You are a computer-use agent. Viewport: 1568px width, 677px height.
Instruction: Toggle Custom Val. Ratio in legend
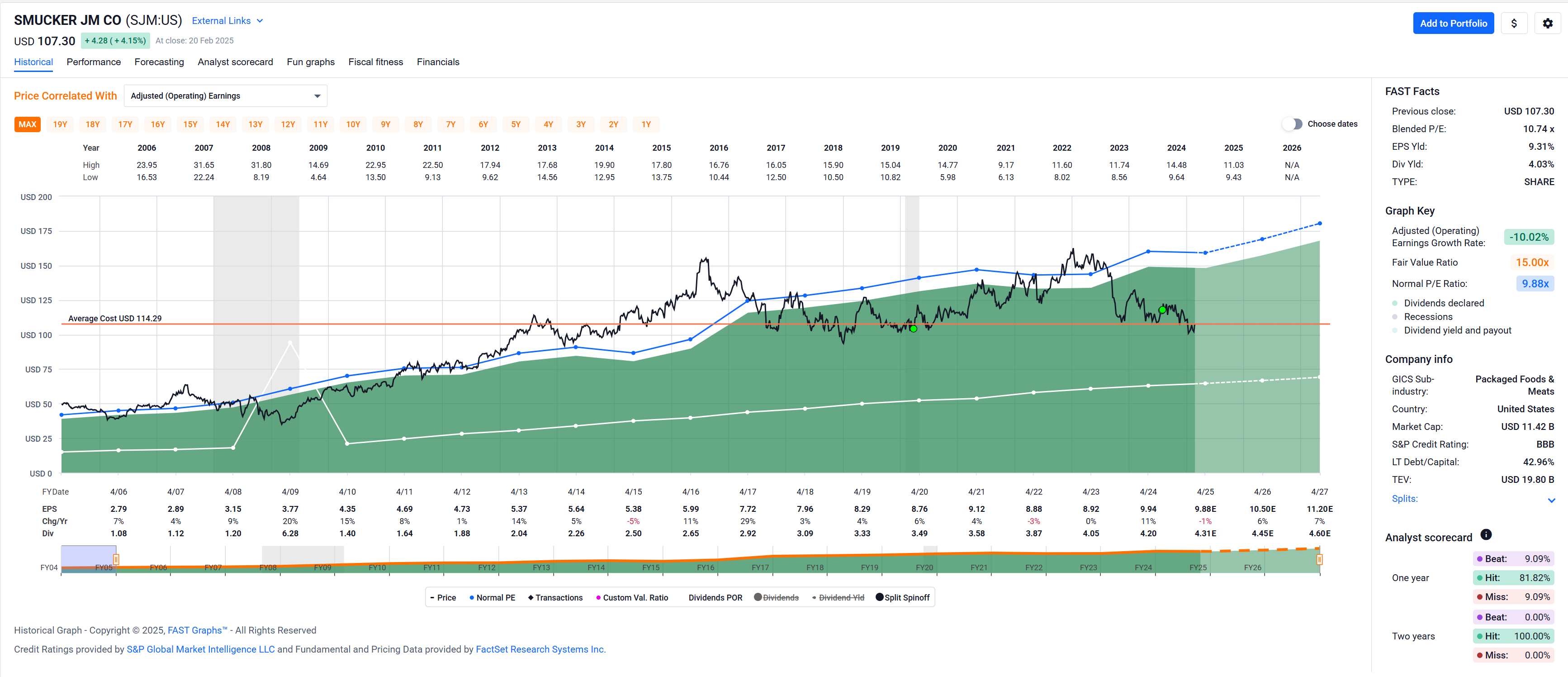(x=632, y=597)
